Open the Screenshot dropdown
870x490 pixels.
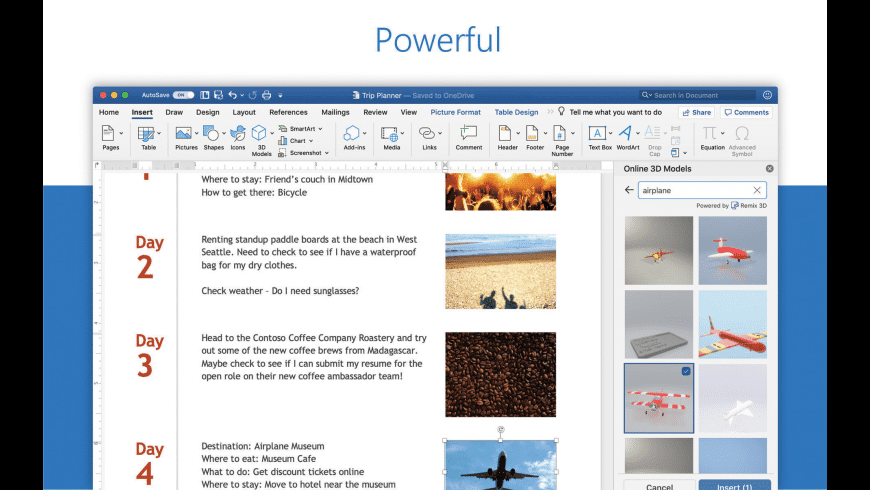click(x=306, y=153)
